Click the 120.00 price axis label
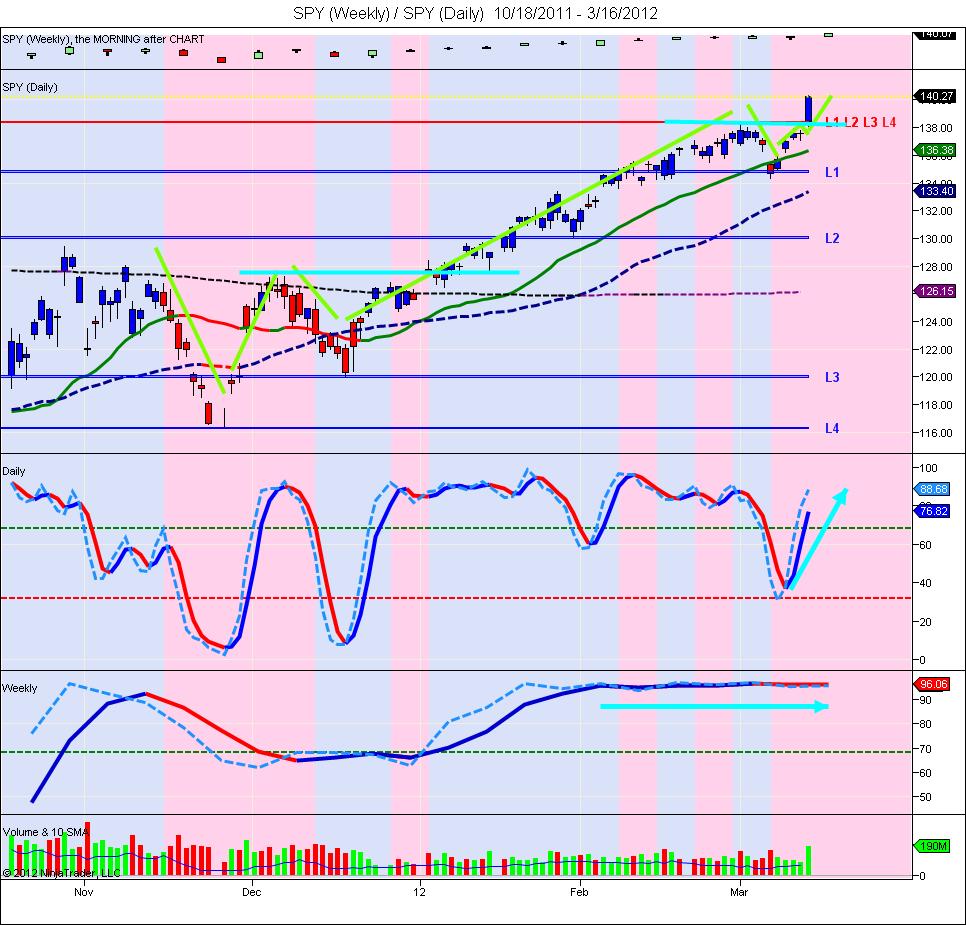Viewport: 966px width, 925px height. pyautogui.click(x=936, y=377)
